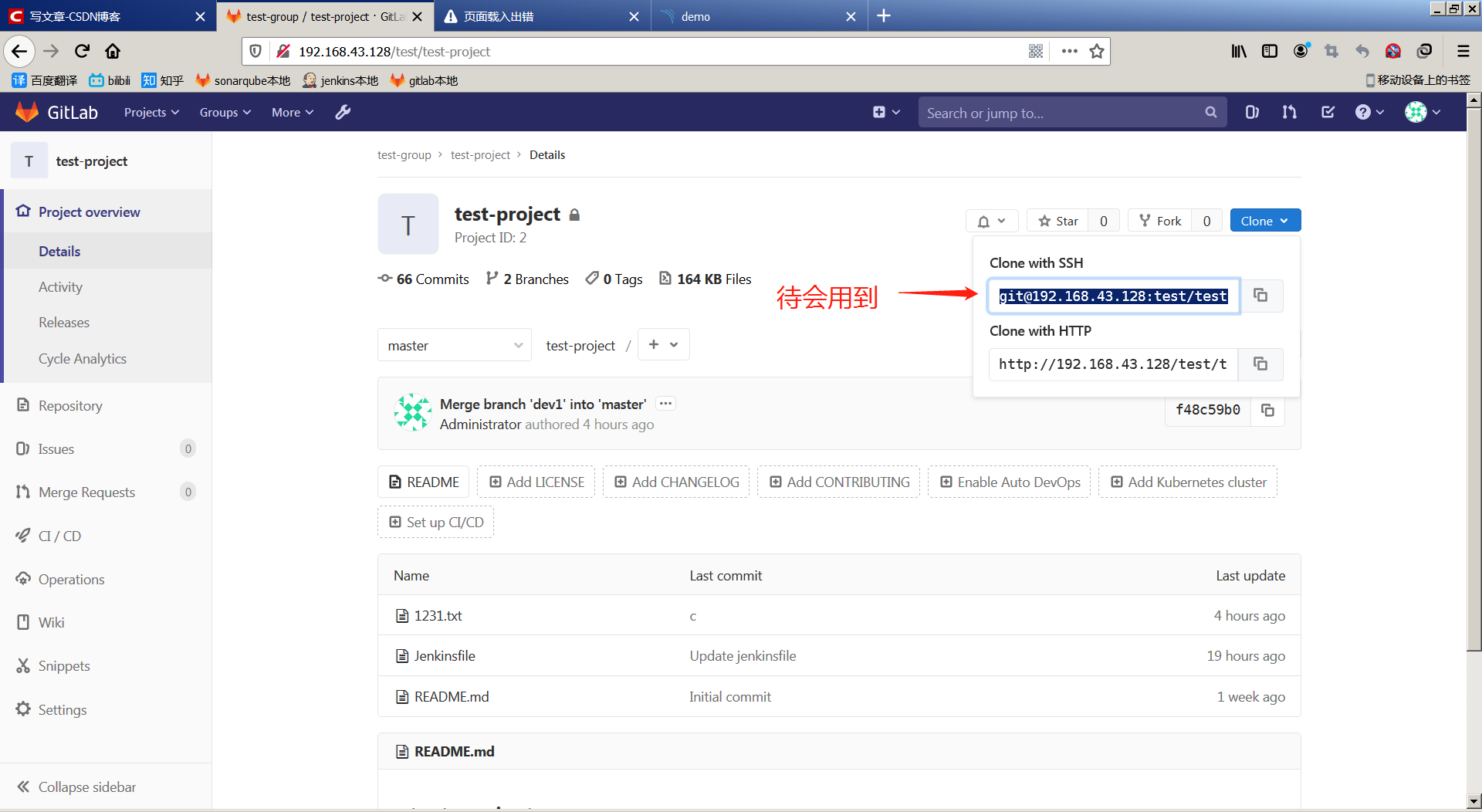Screen dimensions: 1482x812
Task: Click the search magnifier in the navbar
Action: tap(1211, 112)
